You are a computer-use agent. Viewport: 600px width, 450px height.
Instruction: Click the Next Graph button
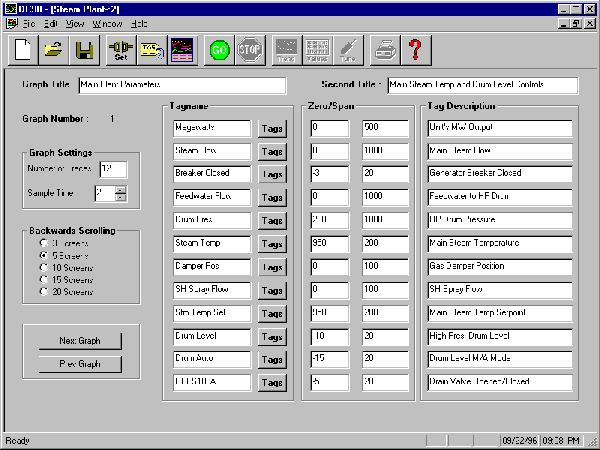(x=81, y=341)
